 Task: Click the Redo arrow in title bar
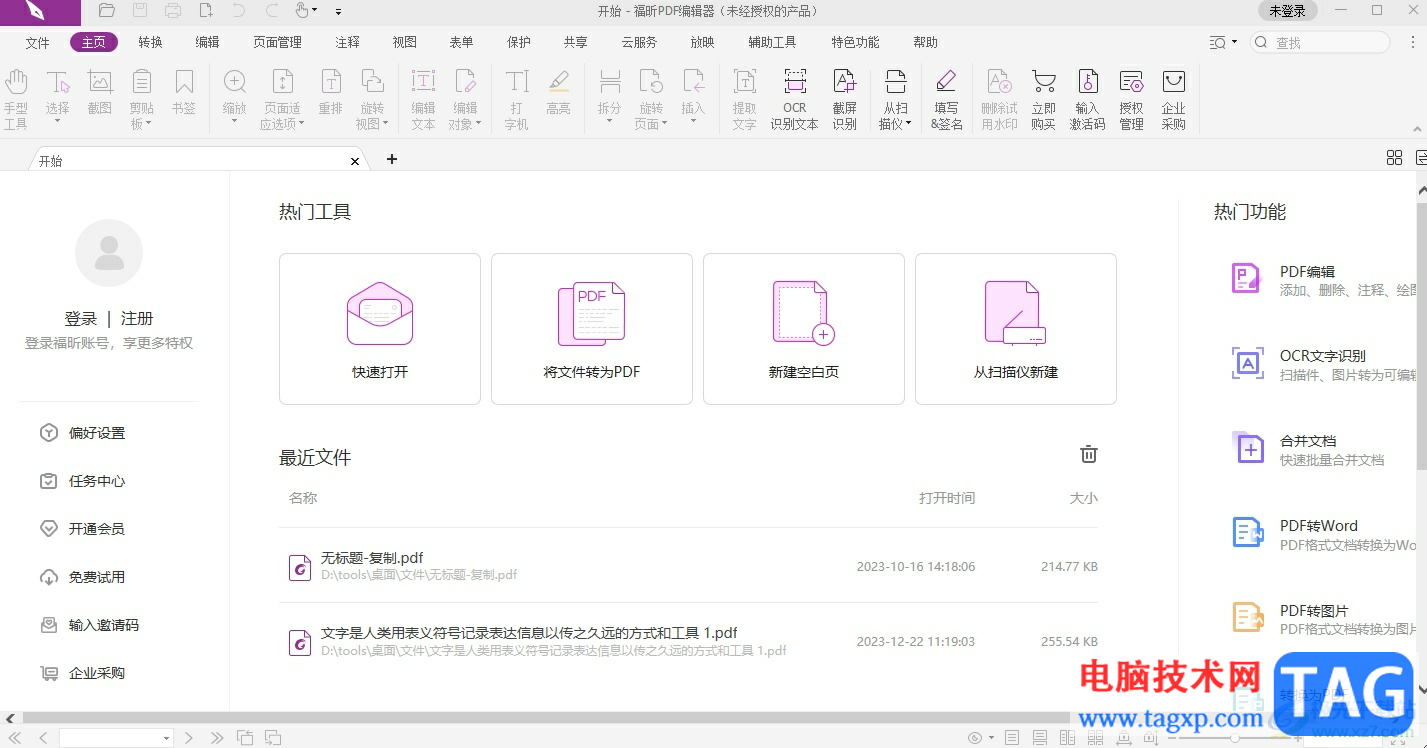pyautogui.click(x=271, y=11)
